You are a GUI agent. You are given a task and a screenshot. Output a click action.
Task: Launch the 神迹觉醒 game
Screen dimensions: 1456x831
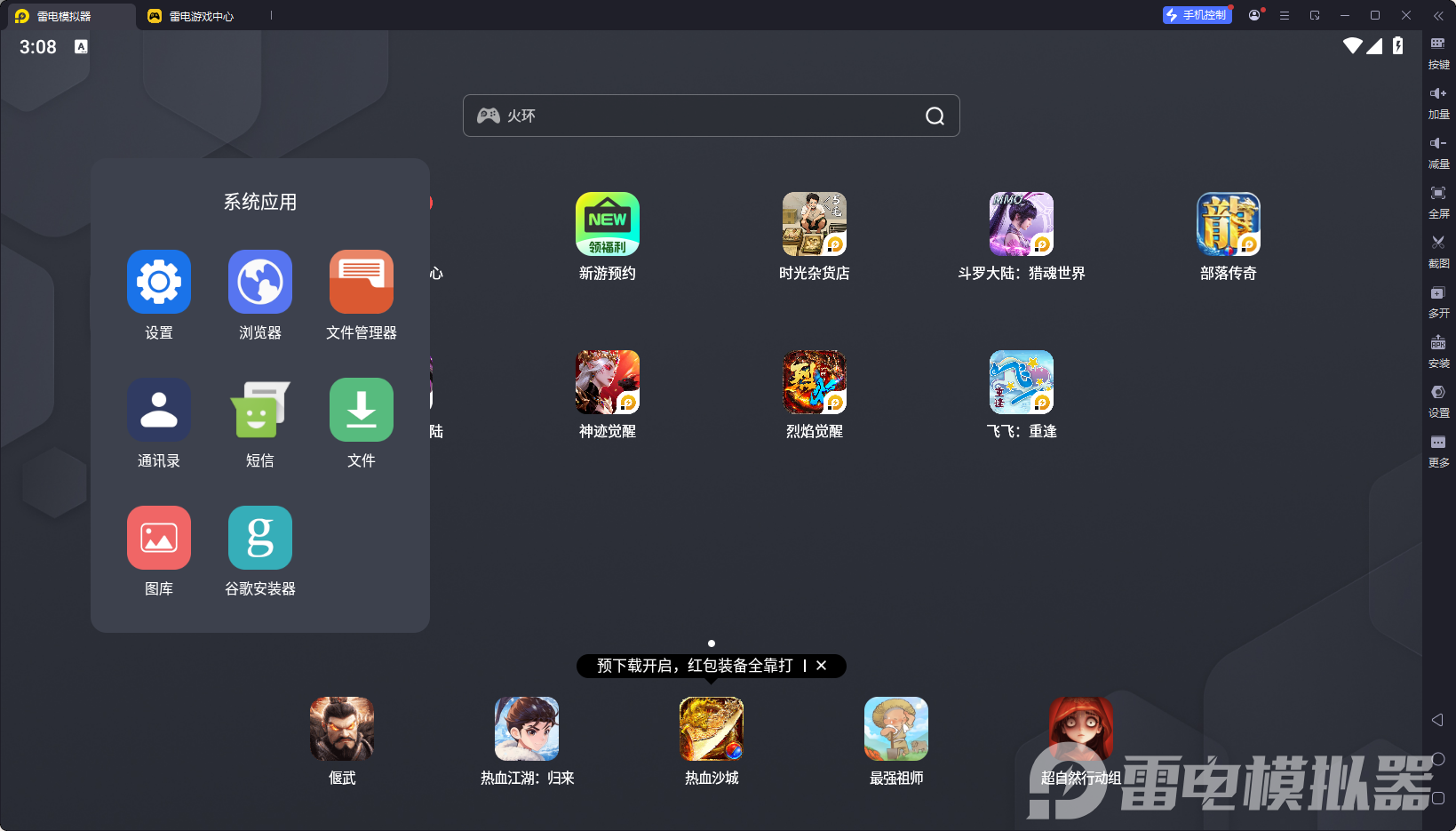(608, 382)
